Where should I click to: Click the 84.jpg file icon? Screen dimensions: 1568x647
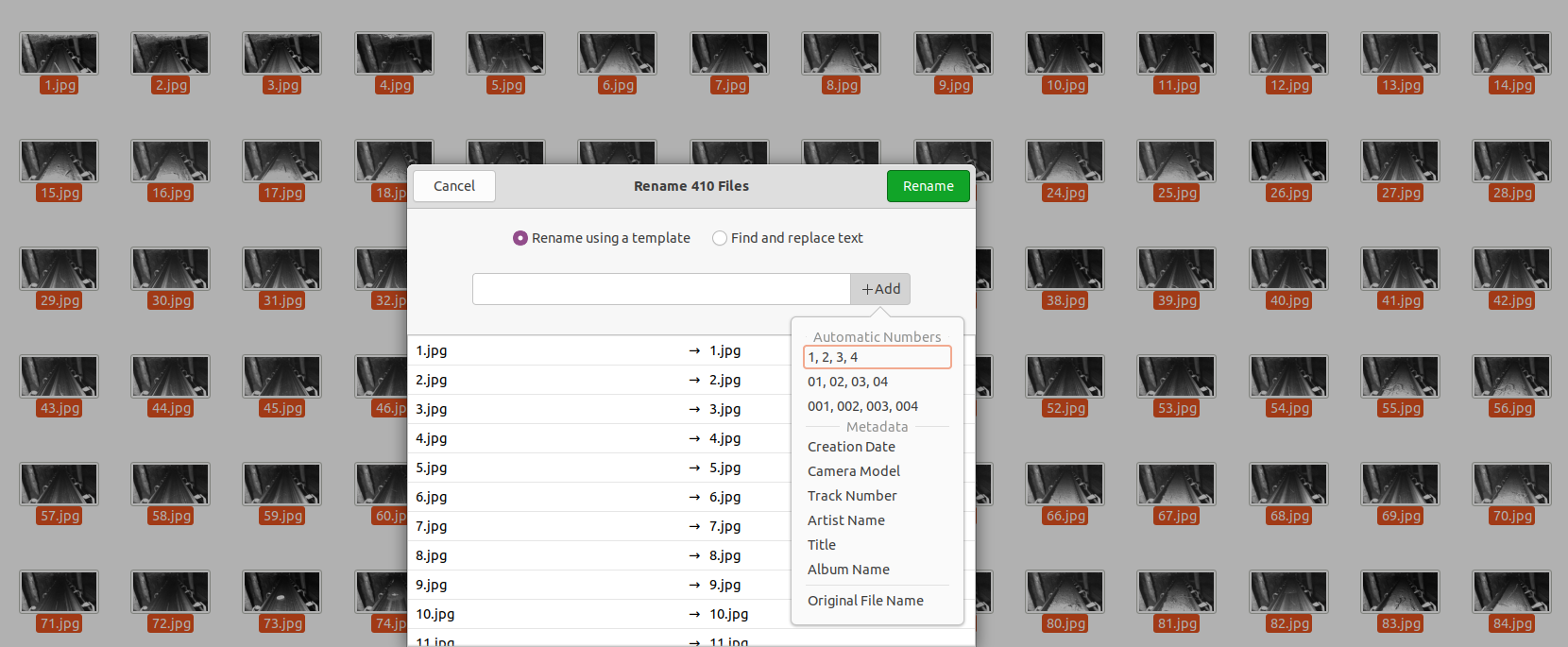click(1510, 592)
